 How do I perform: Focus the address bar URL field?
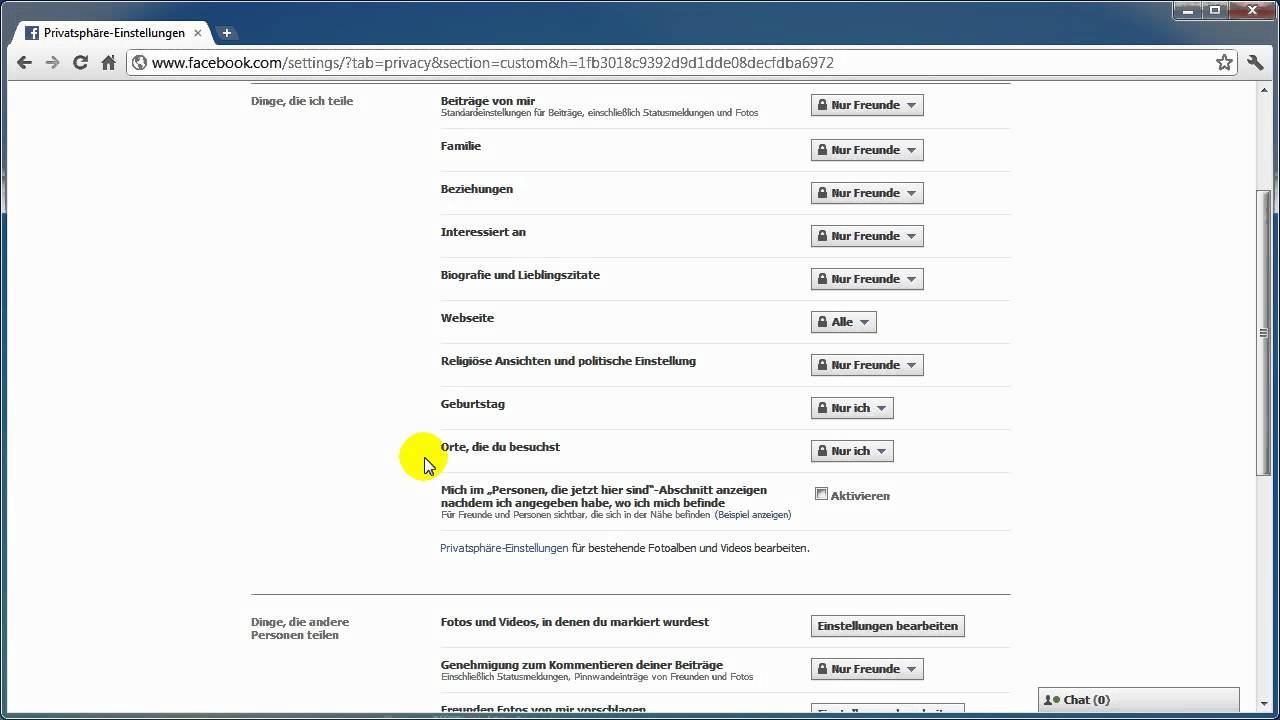coord(680,62)
